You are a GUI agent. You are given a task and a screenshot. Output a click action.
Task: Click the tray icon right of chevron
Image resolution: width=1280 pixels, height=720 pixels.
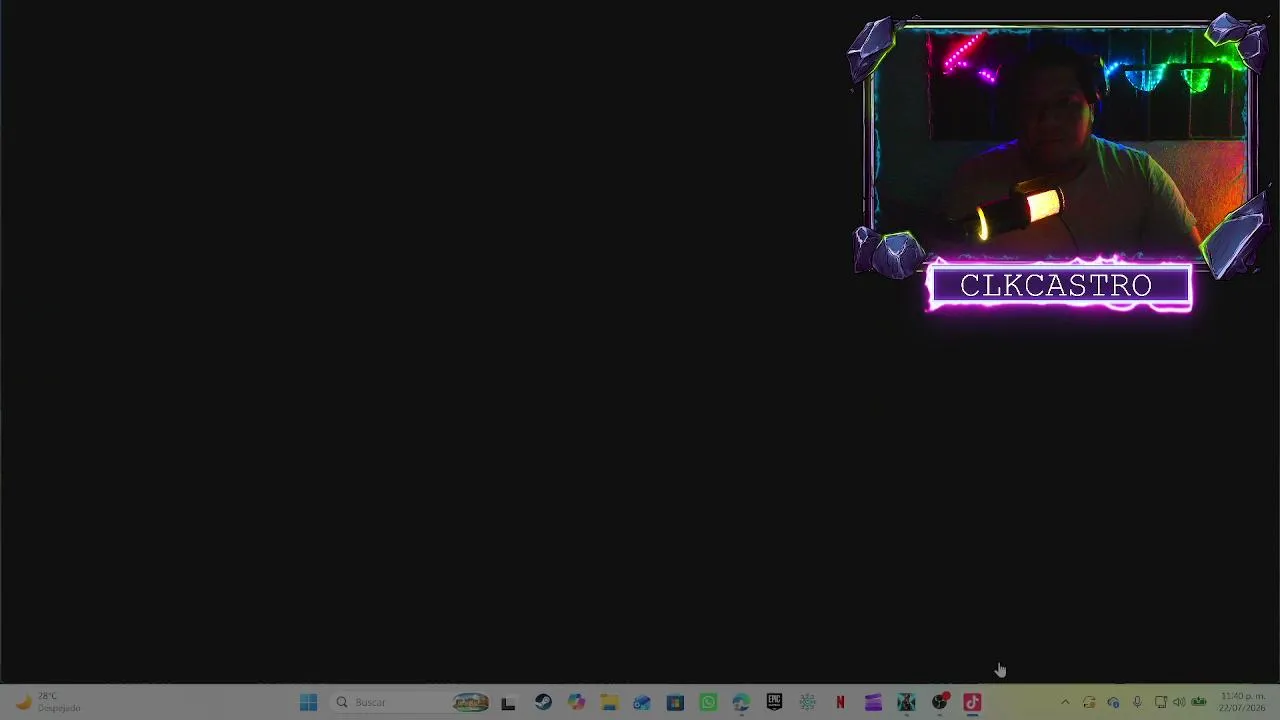[1089, 702]
